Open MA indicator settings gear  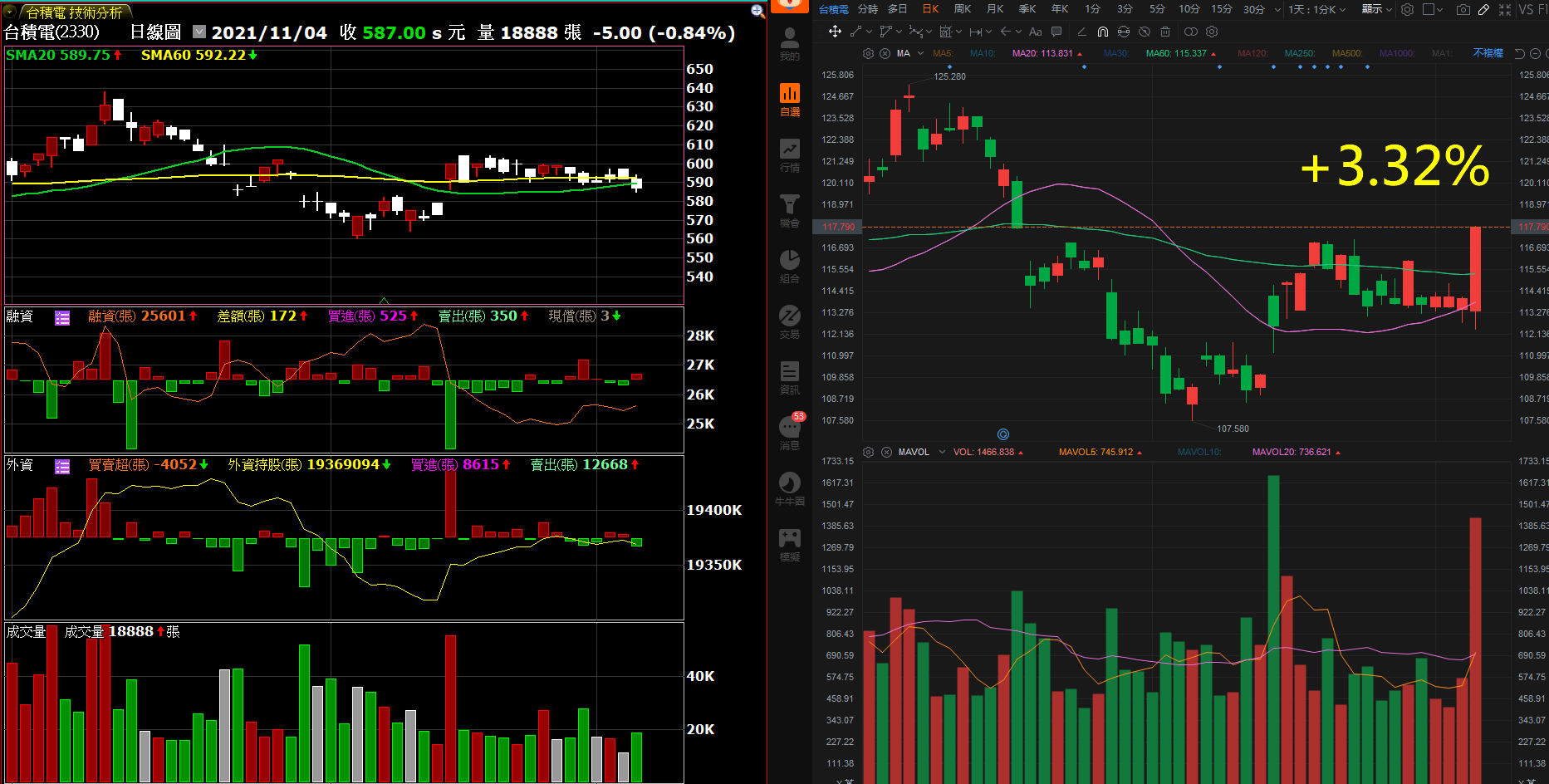coord(868,53)
